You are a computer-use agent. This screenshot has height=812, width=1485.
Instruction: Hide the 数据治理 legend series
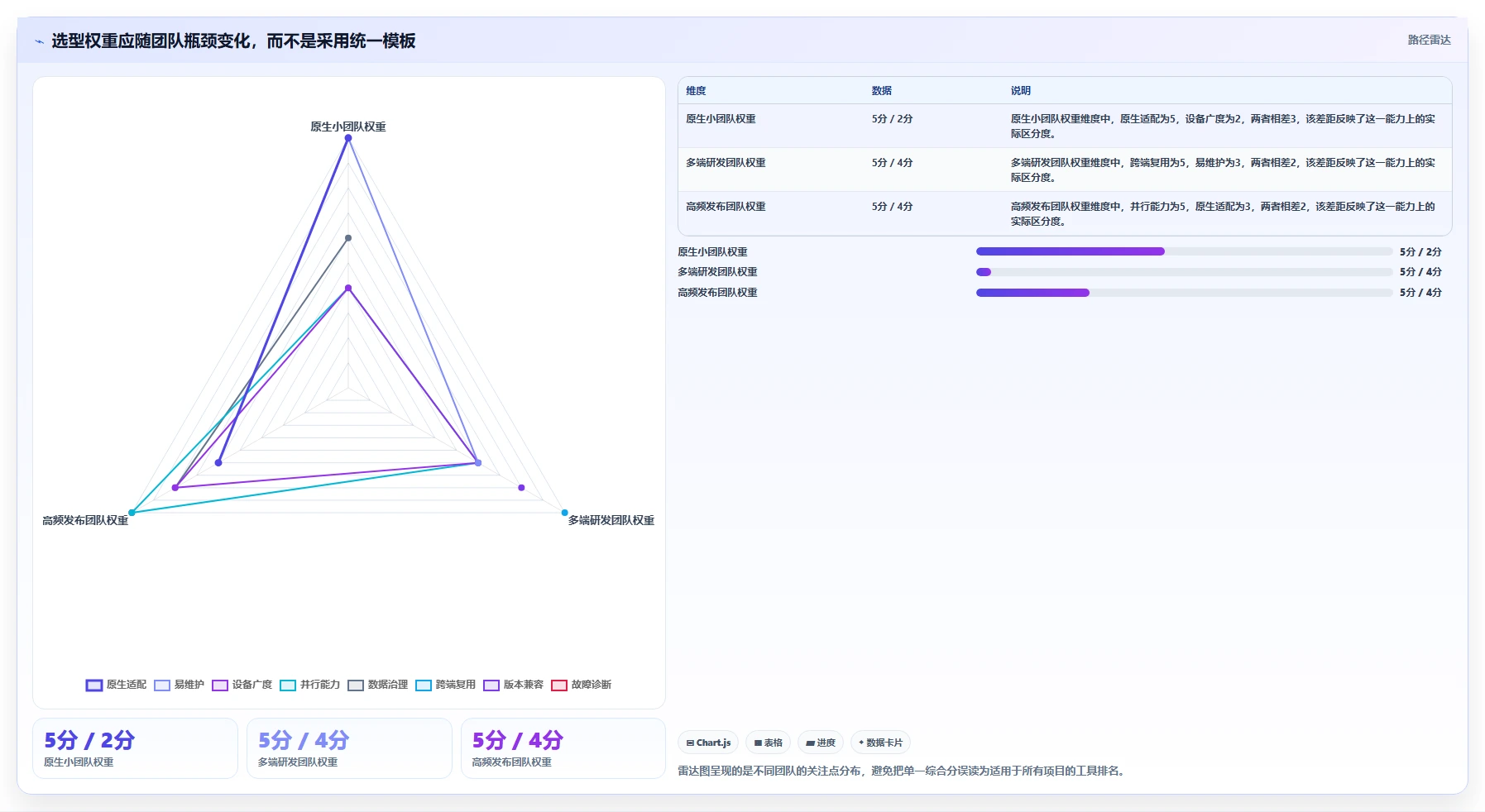[x=377, y=685]
